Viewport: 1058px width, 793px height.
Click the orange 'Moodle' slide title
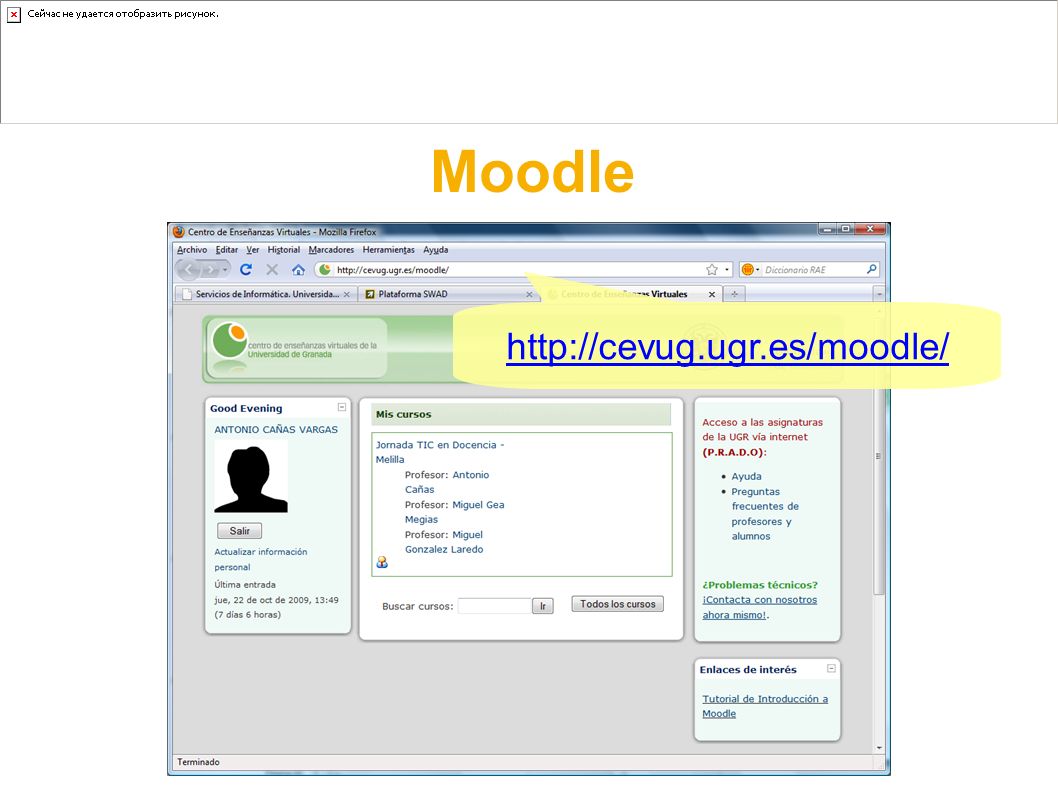point(532,171)
